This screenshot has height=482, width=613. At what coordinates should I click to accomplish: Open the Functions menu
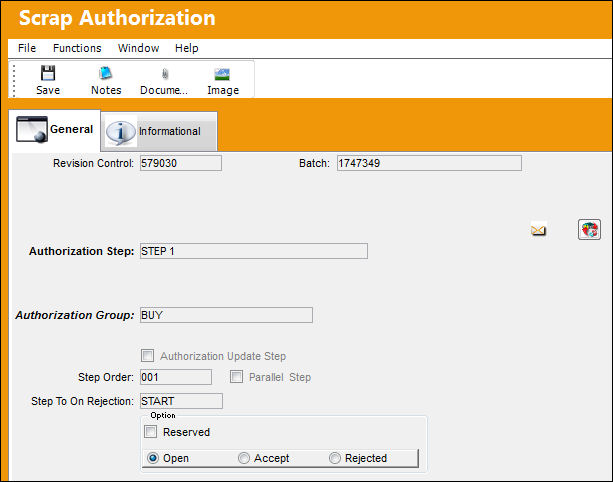coord(77,48)
